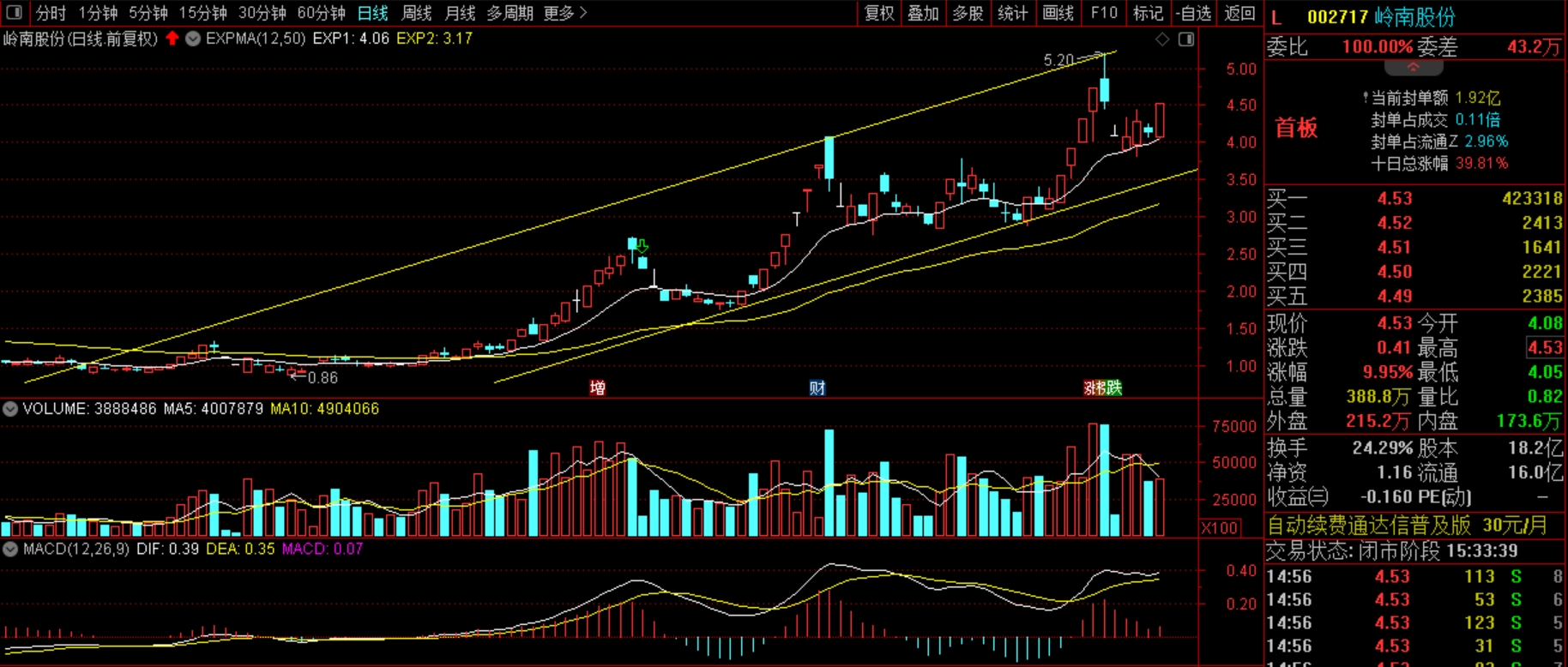Screen dimensions: 1568x667
Task: Open the 统计 statistics tool
Action: coord(1013,13)
